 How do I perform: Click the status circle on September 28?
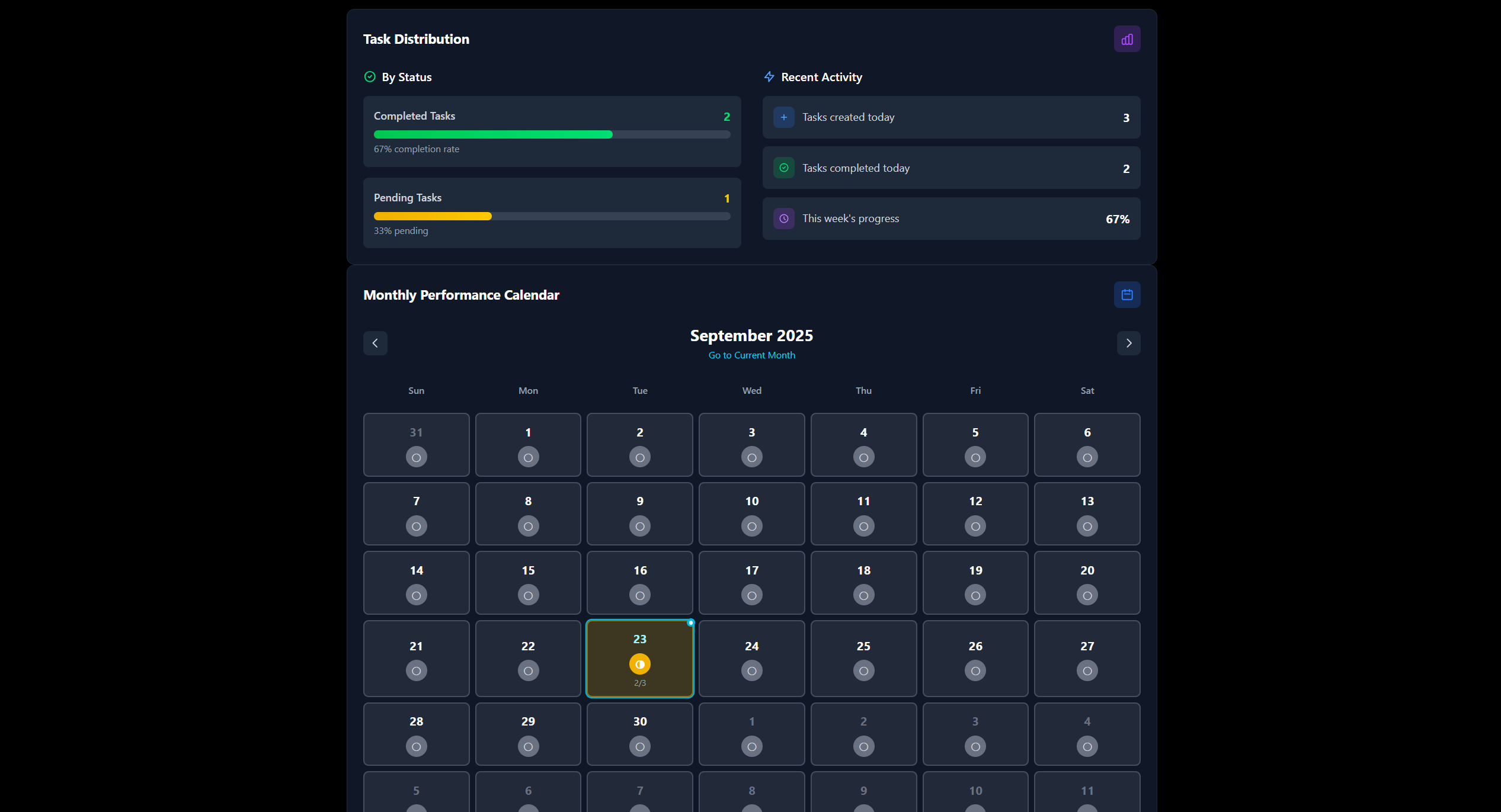416,746
